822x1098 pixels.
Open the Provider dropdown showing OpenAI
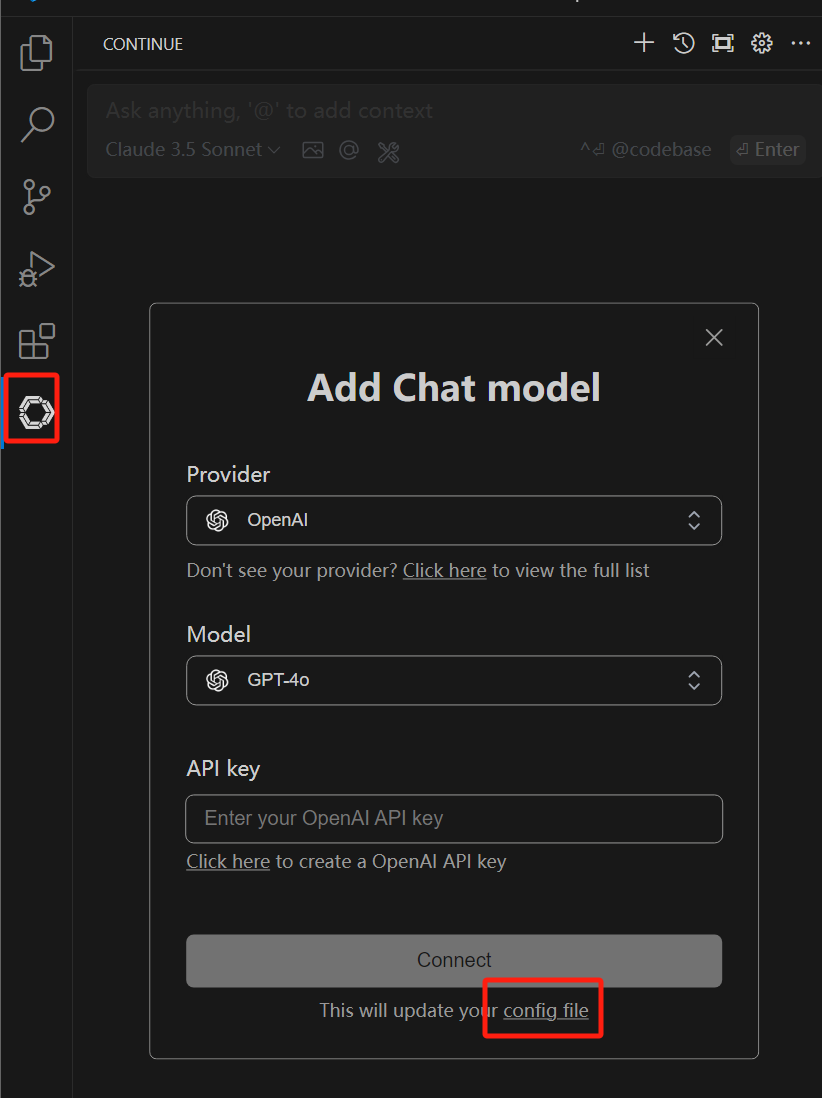coord(453,520)
